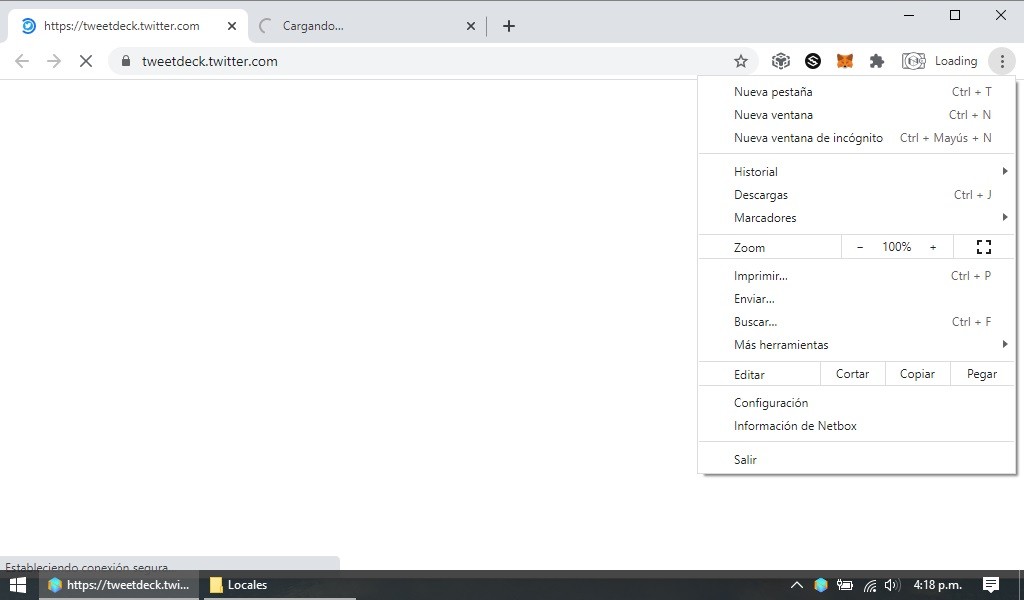Click the tweetdeck browser taskbar button
Screen dimensions: 1024x600
119,585
